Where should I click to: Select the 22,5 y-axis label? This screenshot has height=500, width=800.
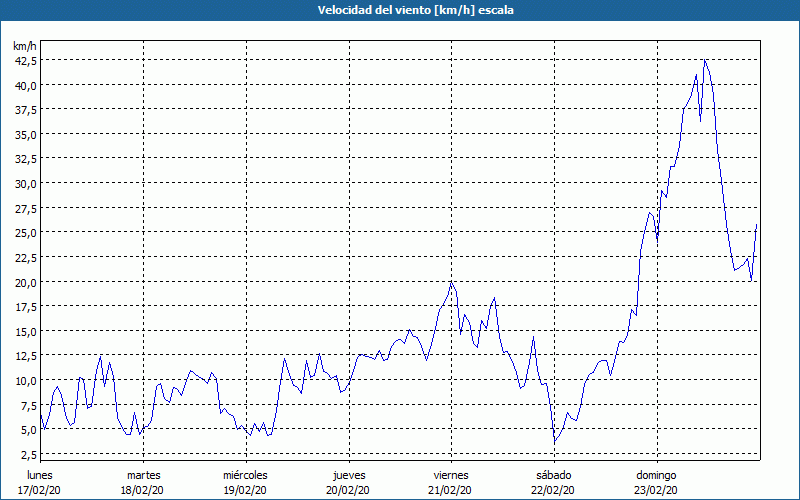click(x=26, y=258)
